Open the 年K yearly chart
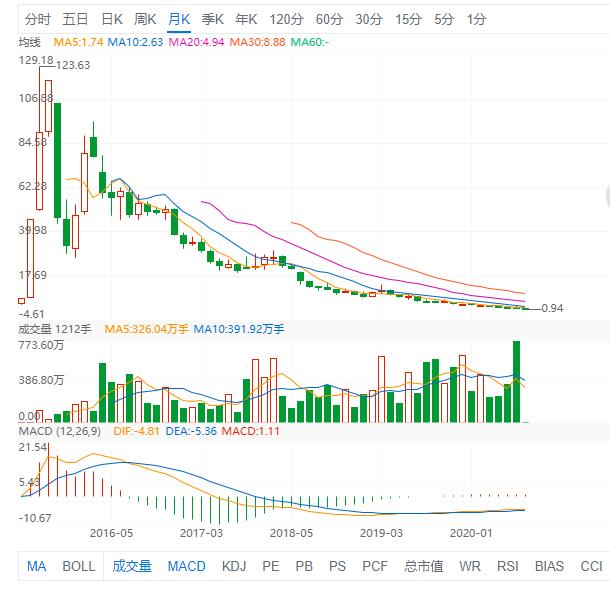Screen dimensions: 610x589 pos(246,19)
